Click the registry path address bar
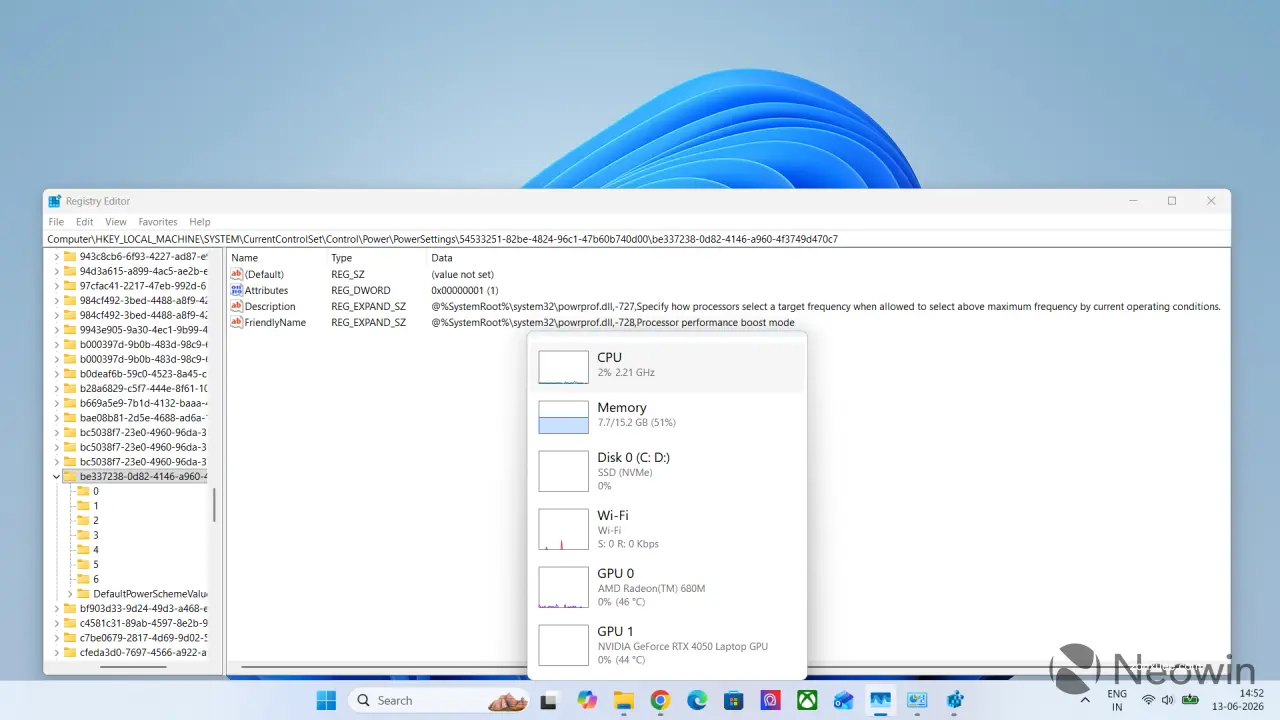This screenshot has height=720, width=1280. pos(638,239)
